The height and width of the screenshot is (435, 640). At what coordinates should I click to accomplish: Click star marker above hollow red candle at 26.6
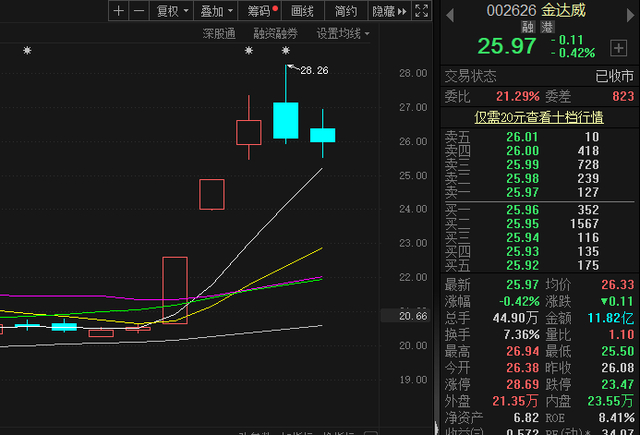[x=249, y=51]
